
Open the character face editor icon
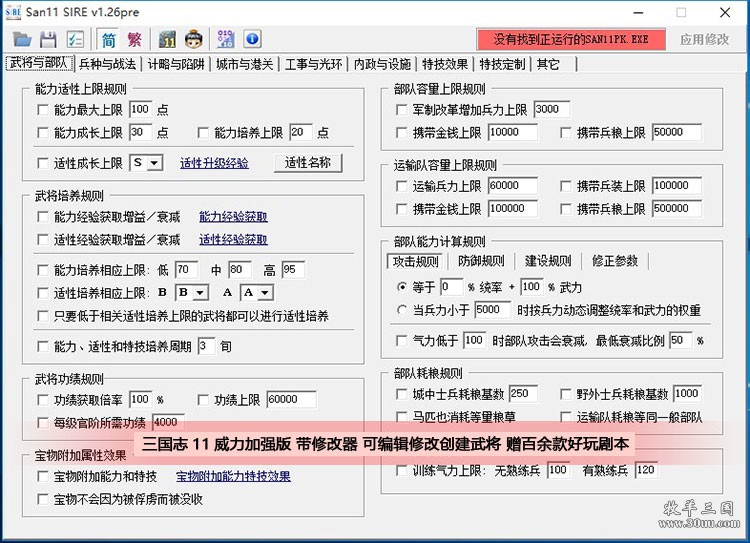[194, 39]
